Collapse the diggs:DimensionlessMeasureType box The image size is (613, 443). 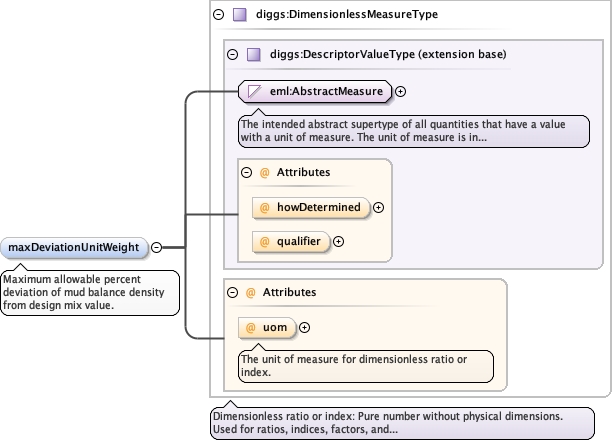219,15
